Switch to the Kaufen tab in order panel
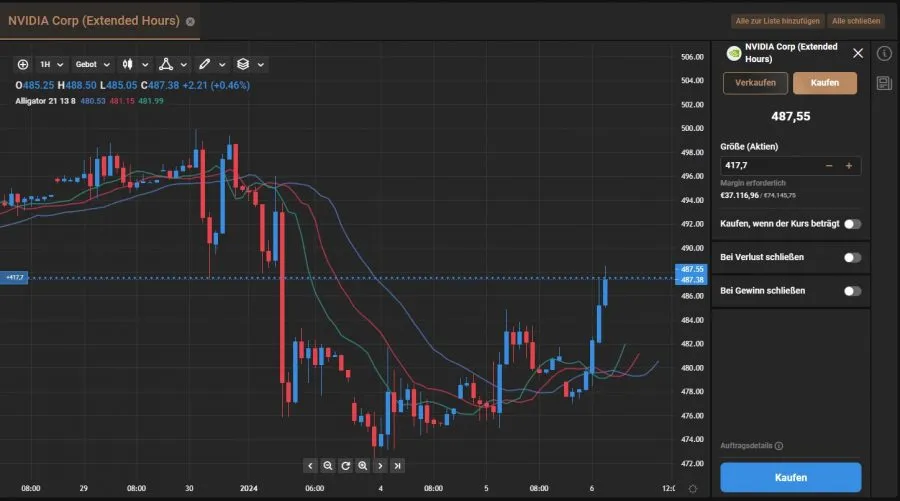900x501 pixels. click(825, 83)
